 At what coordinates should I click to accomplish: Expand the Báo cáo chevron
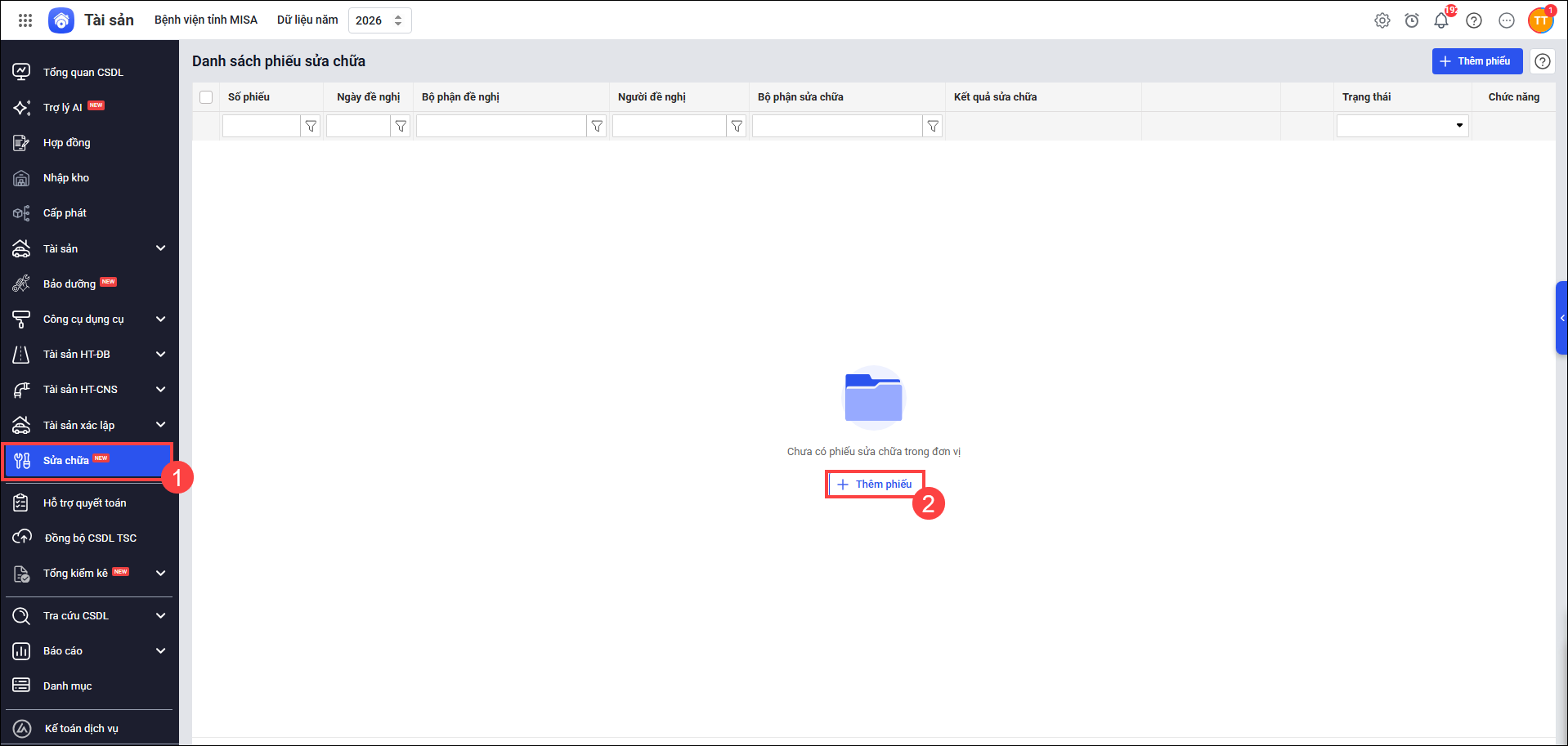click(x=161, y=650)
